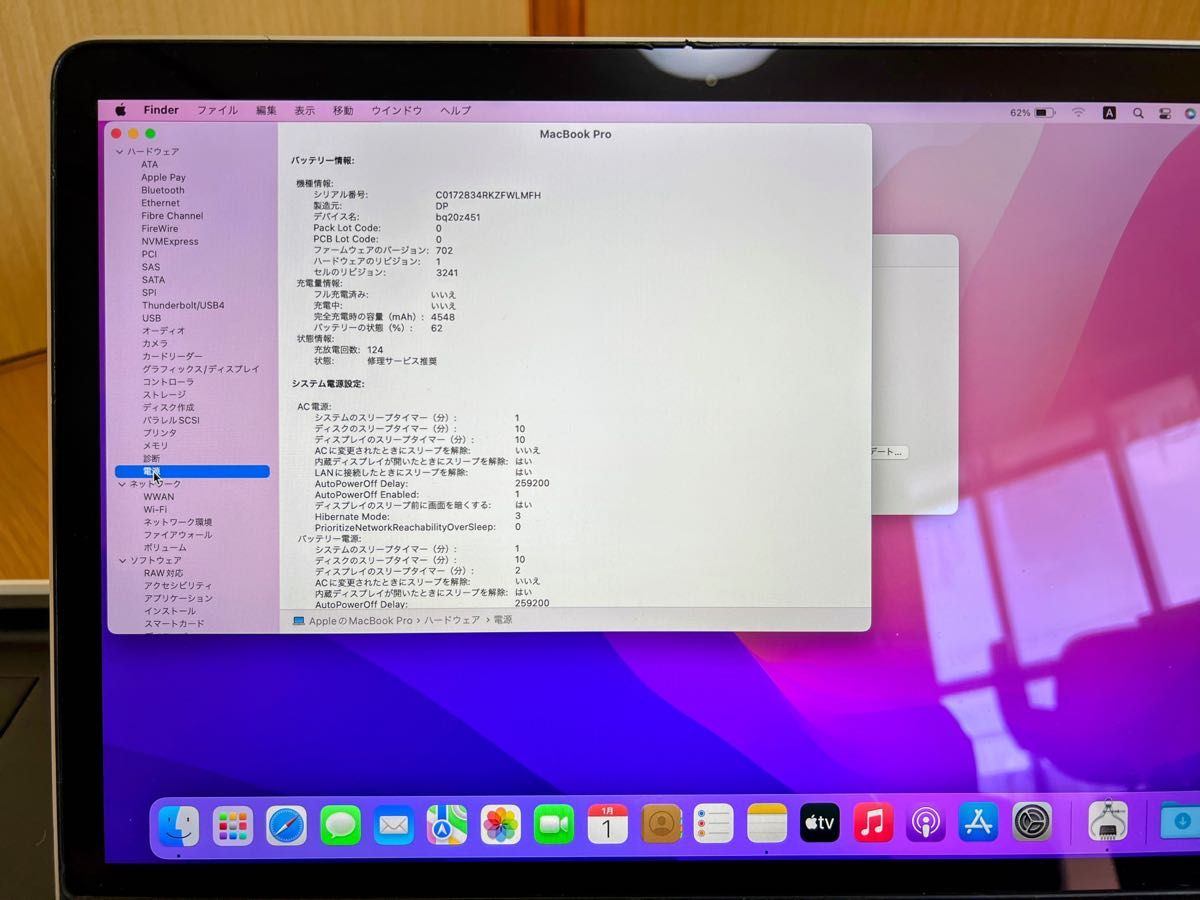This screenshot has width=1200, height=900.
Task: Open the 編集 menu
Action: click(266, 111)
